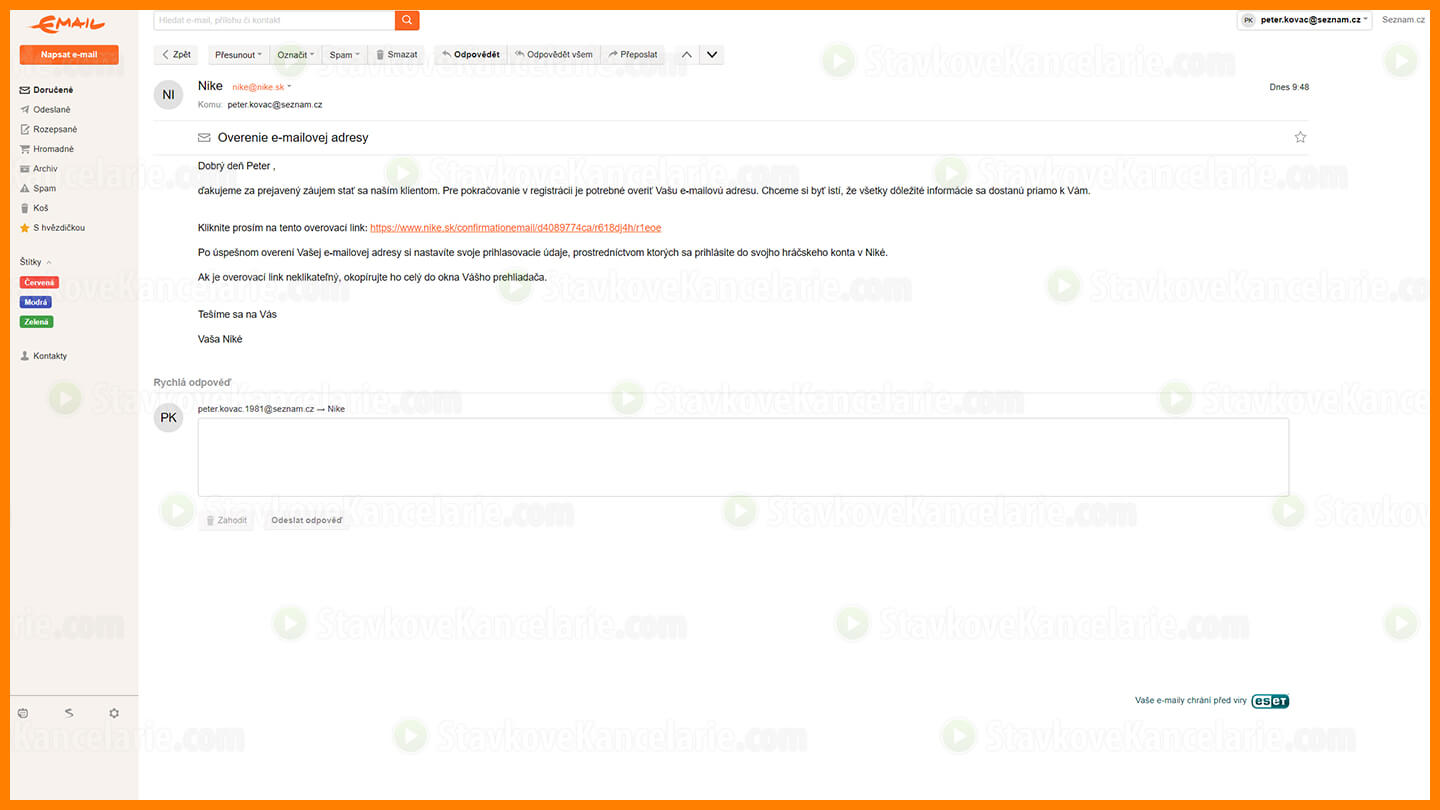1440x810 pixels.
Task: Click the orange search magnifier button
Action: point(407,20)
